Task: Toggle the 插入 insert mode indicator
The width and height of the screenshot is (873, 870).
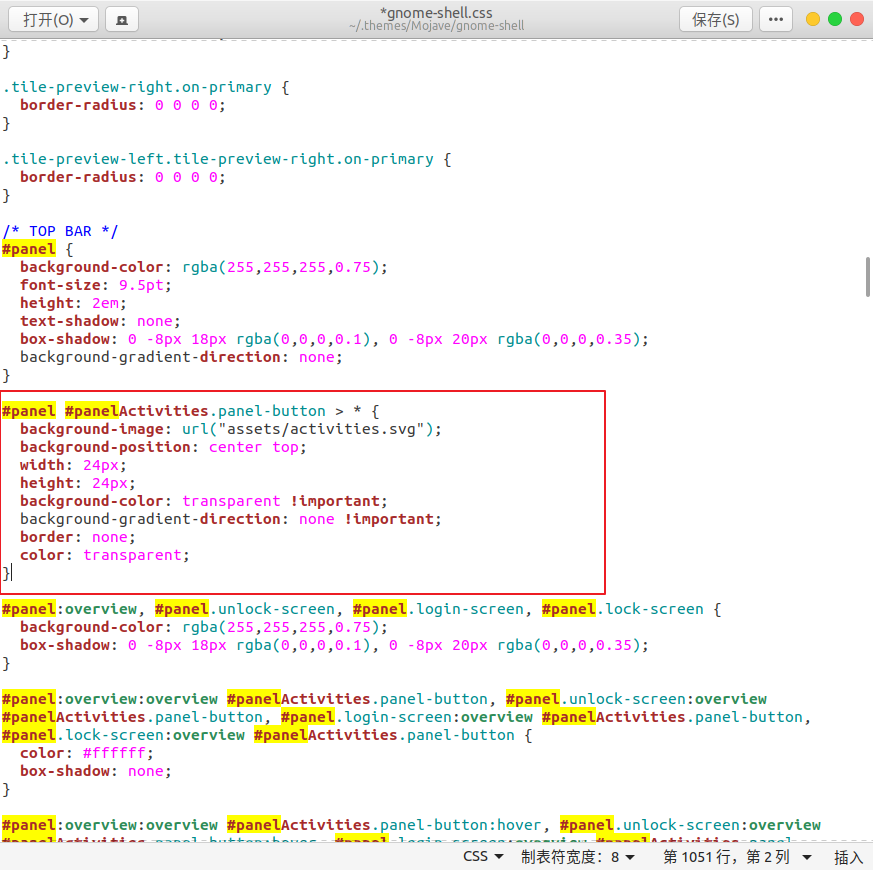Action: pyautogui.click(x=848, y=857)
